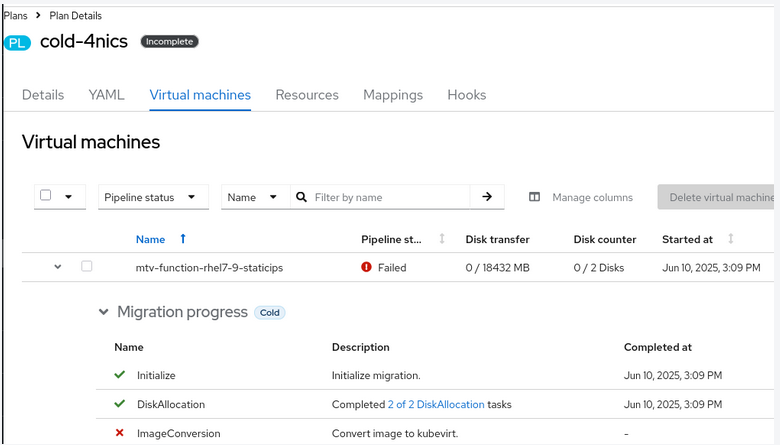
Task: Click the red Failed status icon
Action: click(x=367, y=268)
